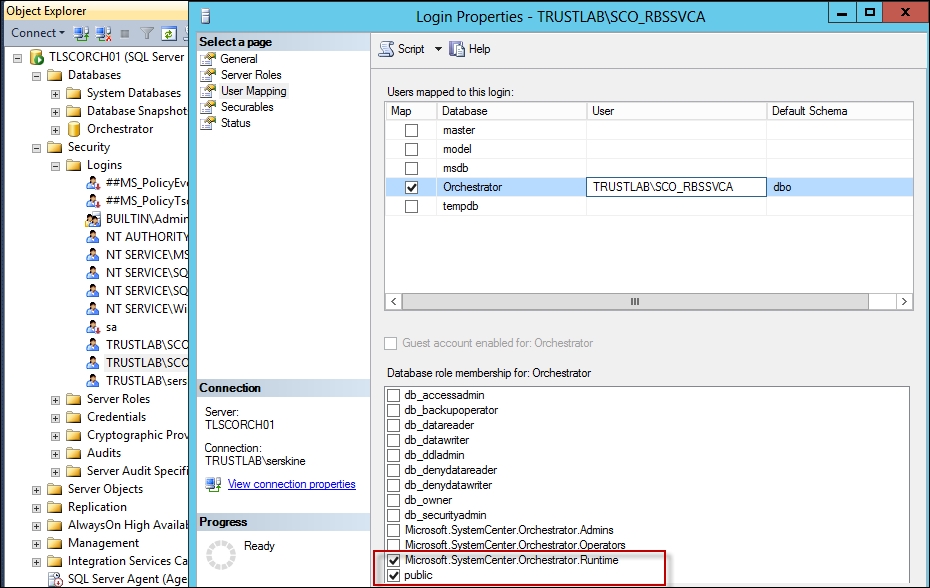930x588 pixels.
Task: Expand the Credentials folder
Action: 55,418
